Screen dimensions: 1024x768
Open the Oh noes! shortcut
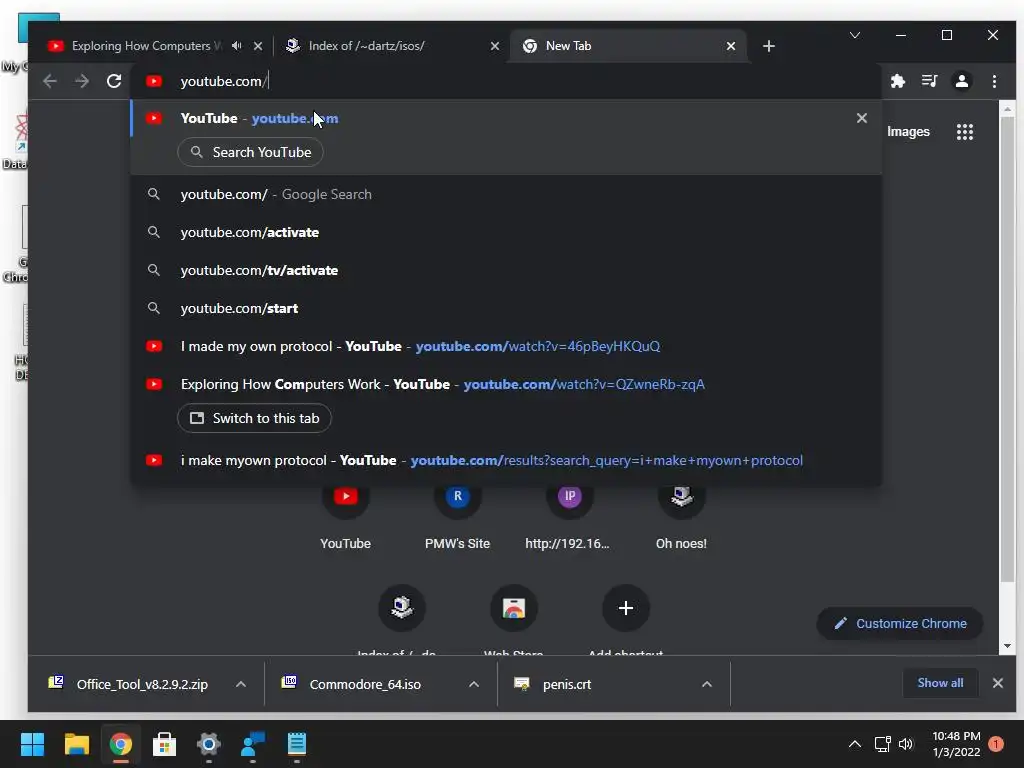coord(681,516)
